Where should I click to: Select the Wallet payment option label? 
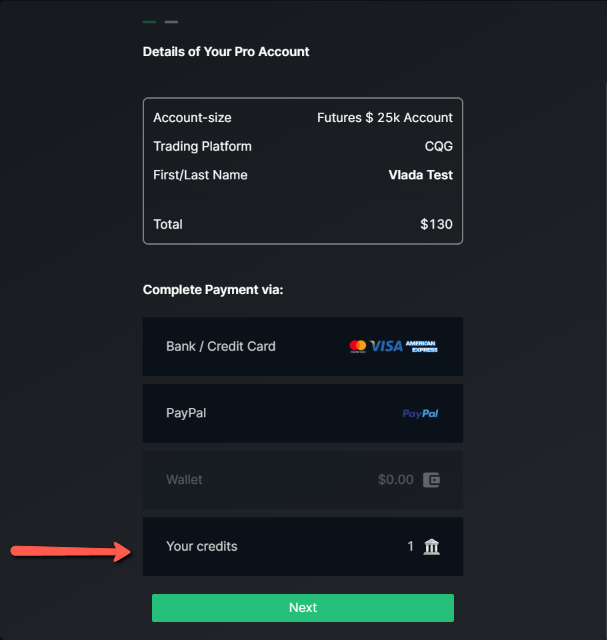click(x=184, y=480)
